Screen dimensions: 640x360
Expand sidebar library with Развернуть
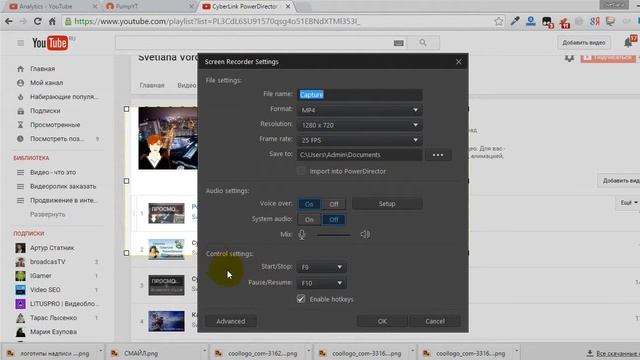point(47,214)
